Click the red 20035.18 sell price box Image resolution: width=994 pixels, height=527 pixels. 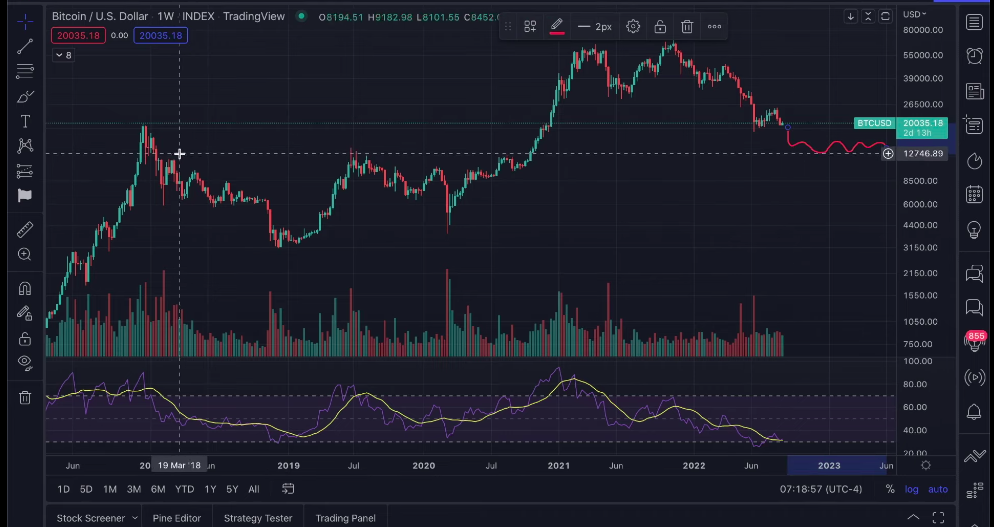point(78,36)
